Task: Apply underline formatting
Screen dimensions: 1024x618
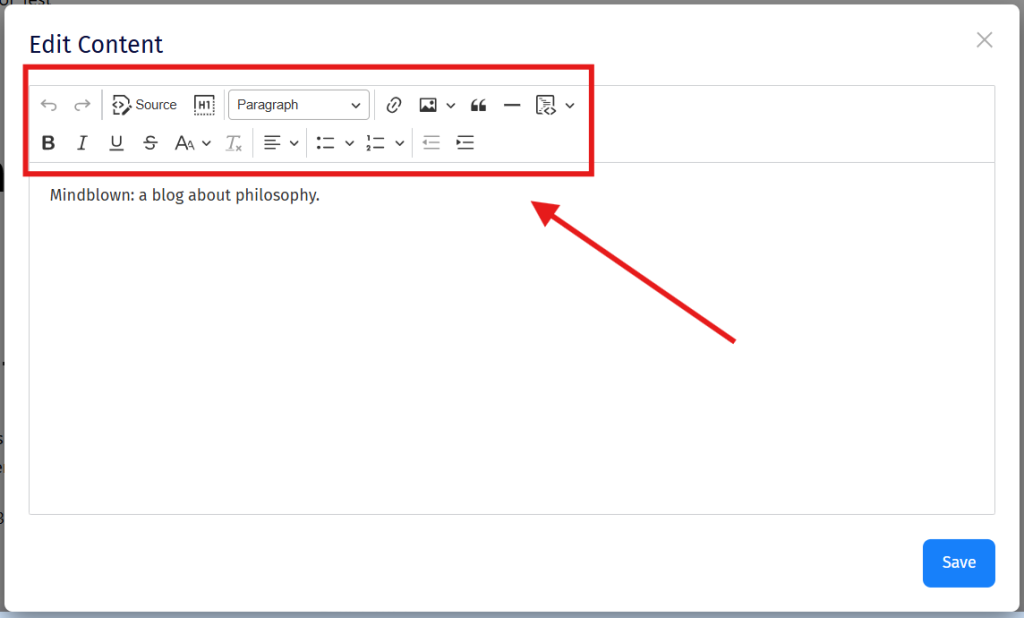Action: tap(116, 143)
